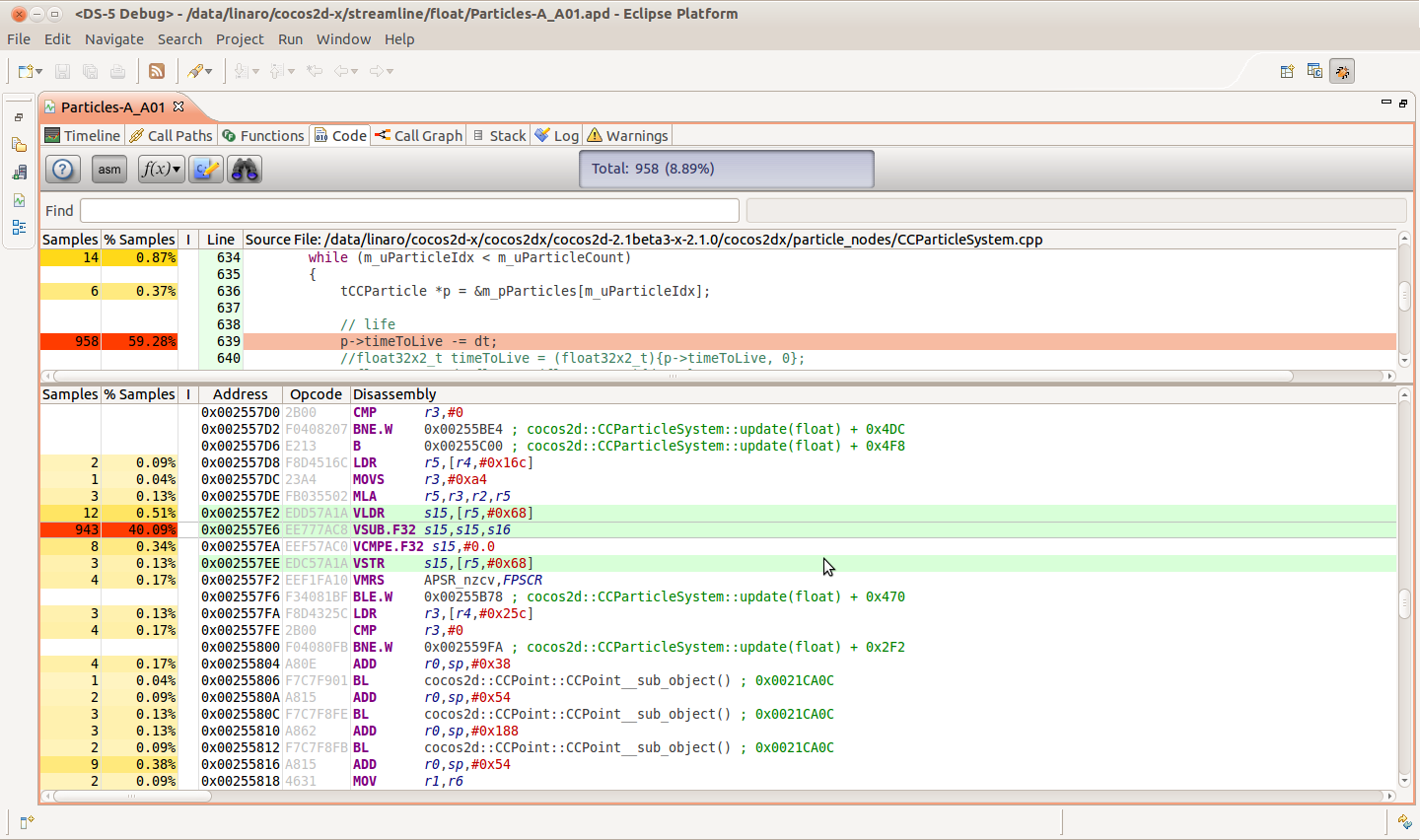Viewport: 1420px width, 840px height.
Task: Open the Navigate menu
Action: [113, 39]
